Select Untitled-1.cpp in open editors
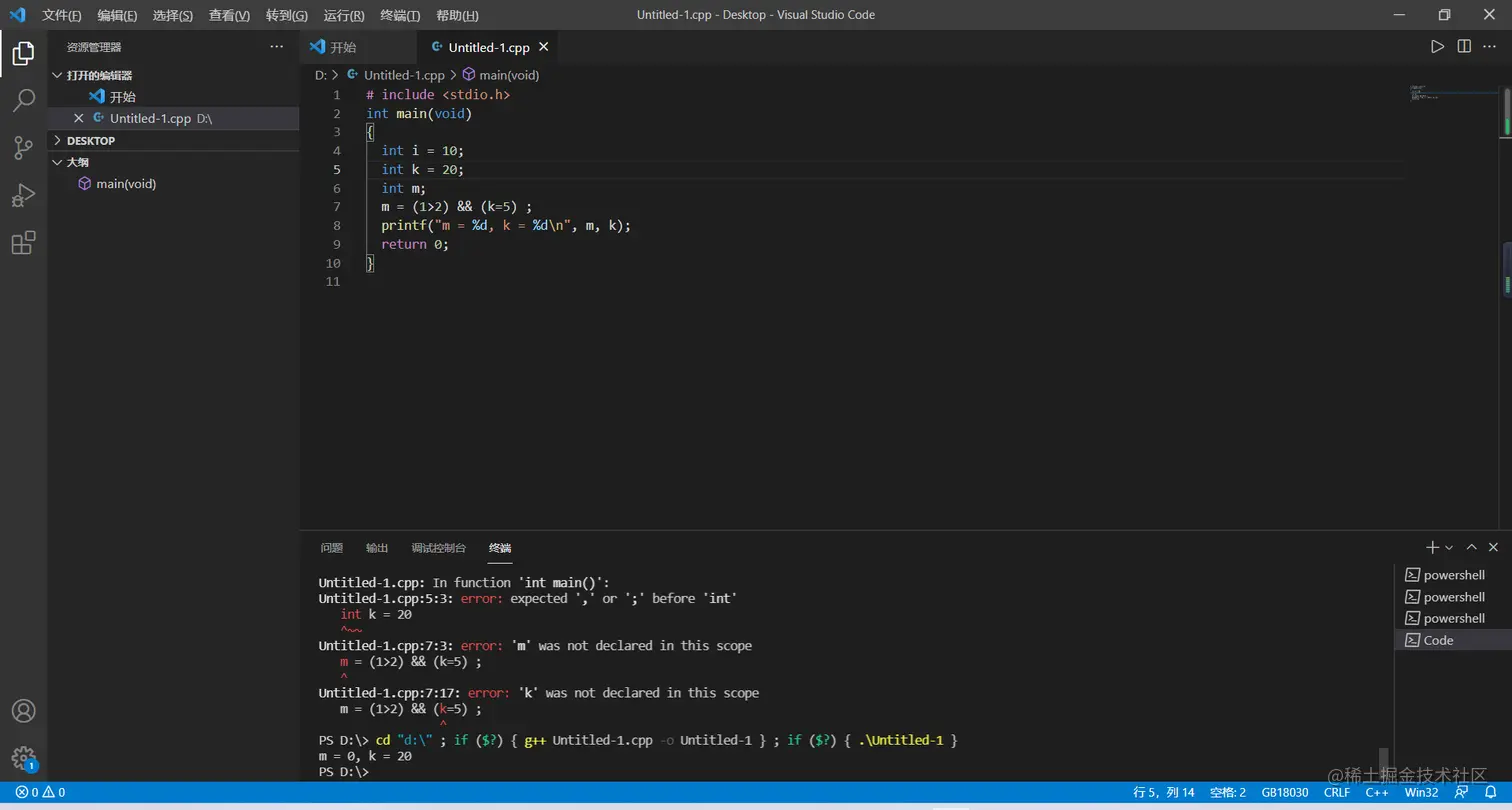 pos(173,118)
